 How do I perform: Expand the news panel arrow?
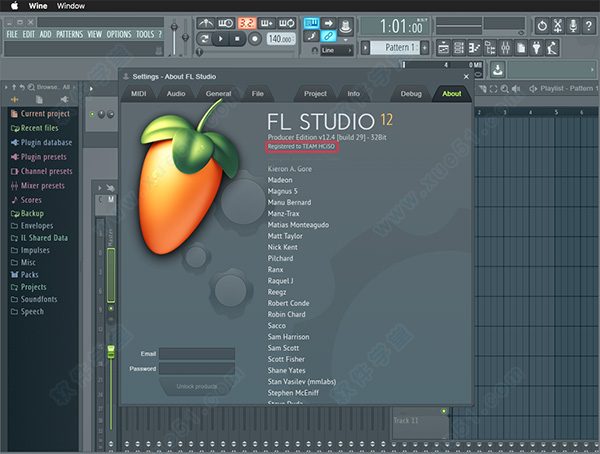pyautogui.click(x=592, y=70)
